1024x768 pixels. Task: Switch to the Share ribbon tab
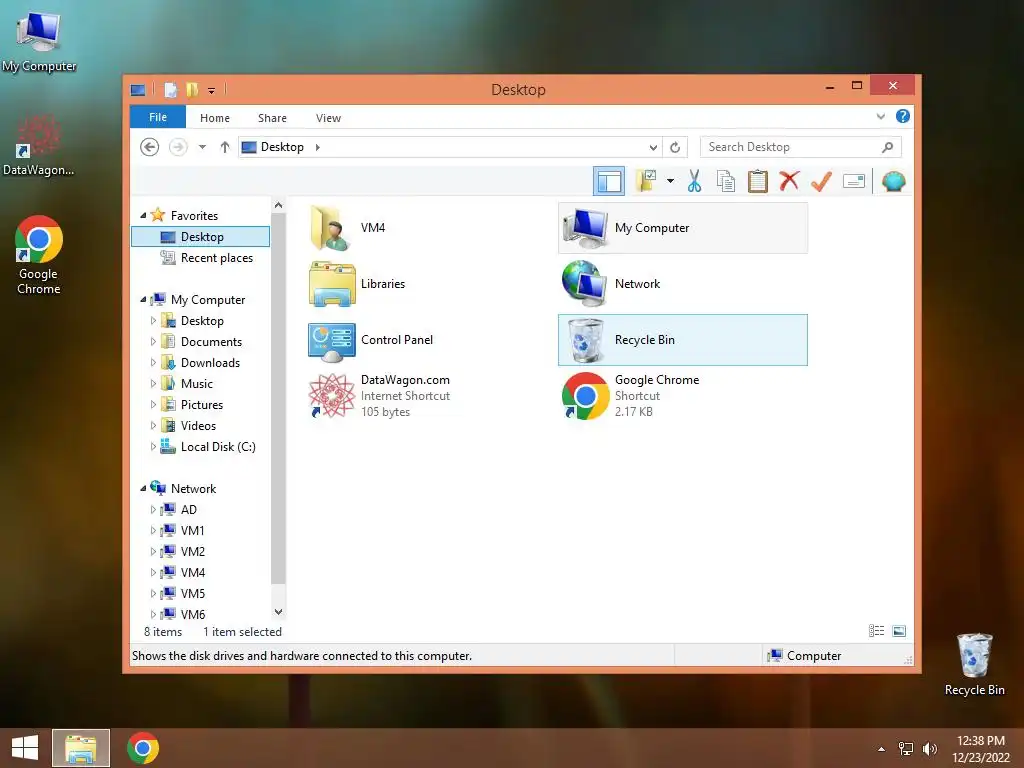pos(272,118)
